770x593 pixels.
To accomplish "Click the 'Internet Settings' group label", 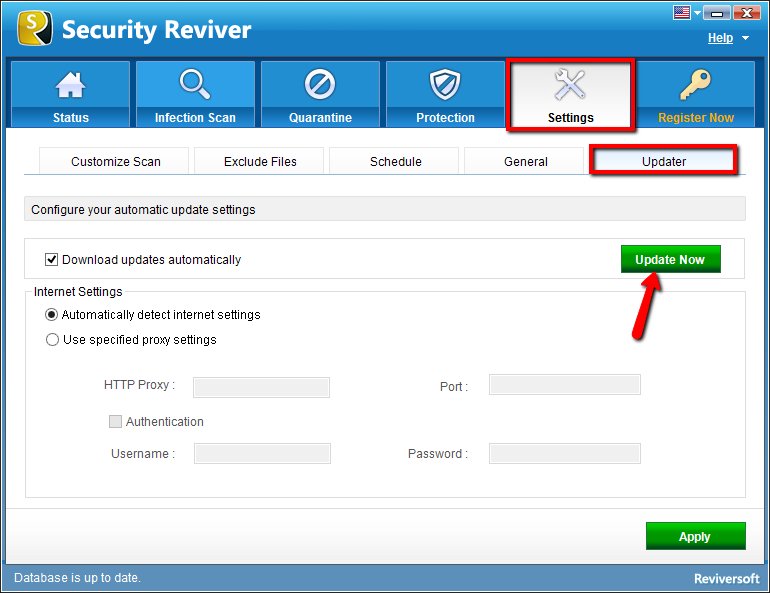I will [78, 292].
